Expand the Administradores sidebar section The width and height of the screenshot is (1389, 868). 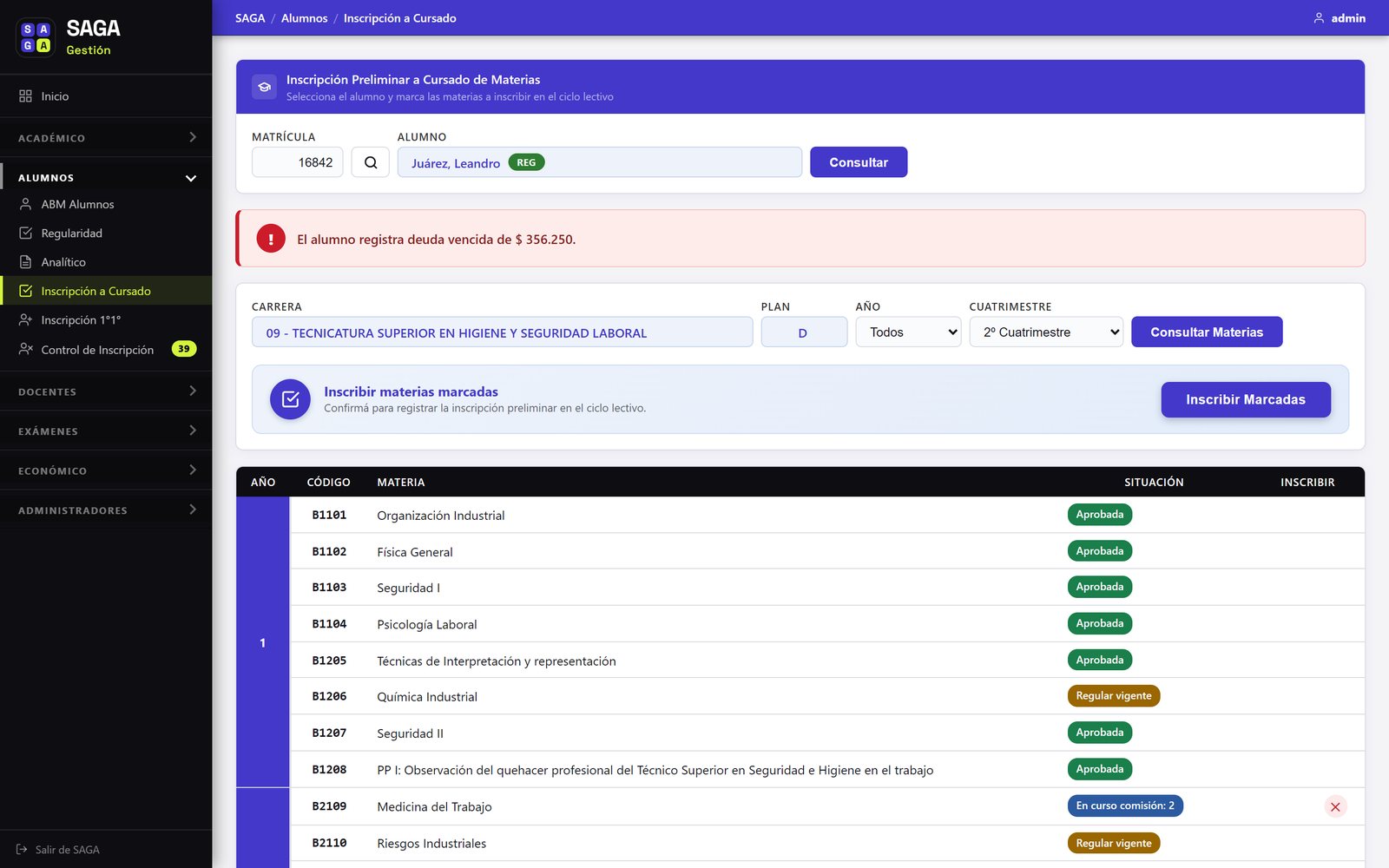106,510
